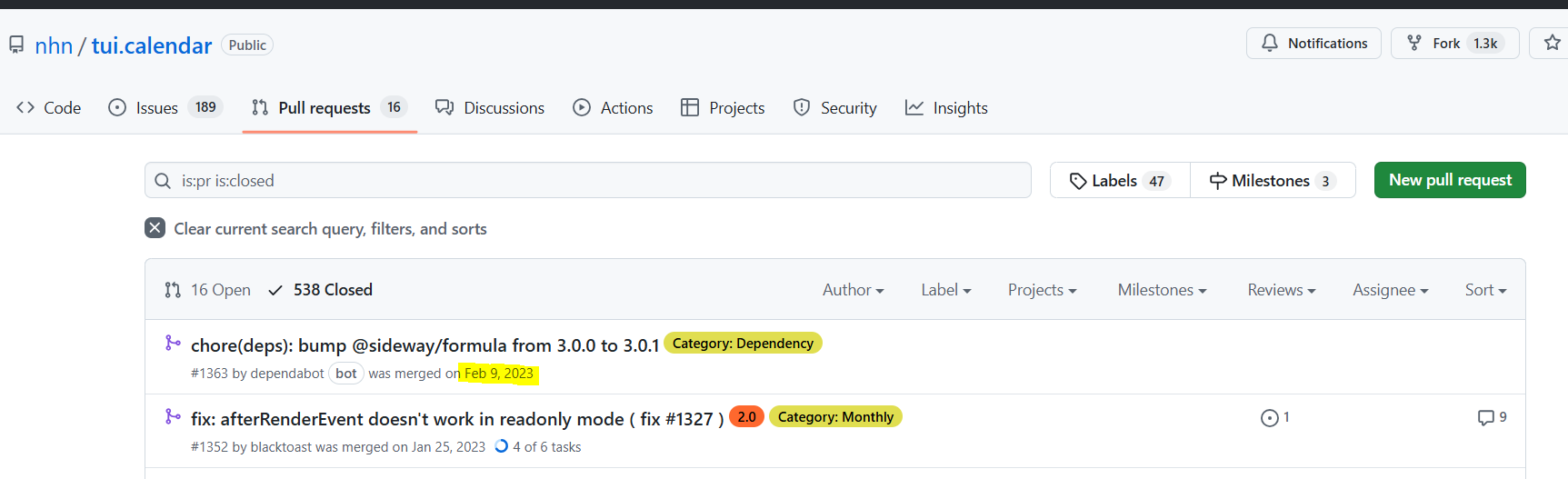Open the chore(deps) bump @sideway/formula pull request

(424, 345)
